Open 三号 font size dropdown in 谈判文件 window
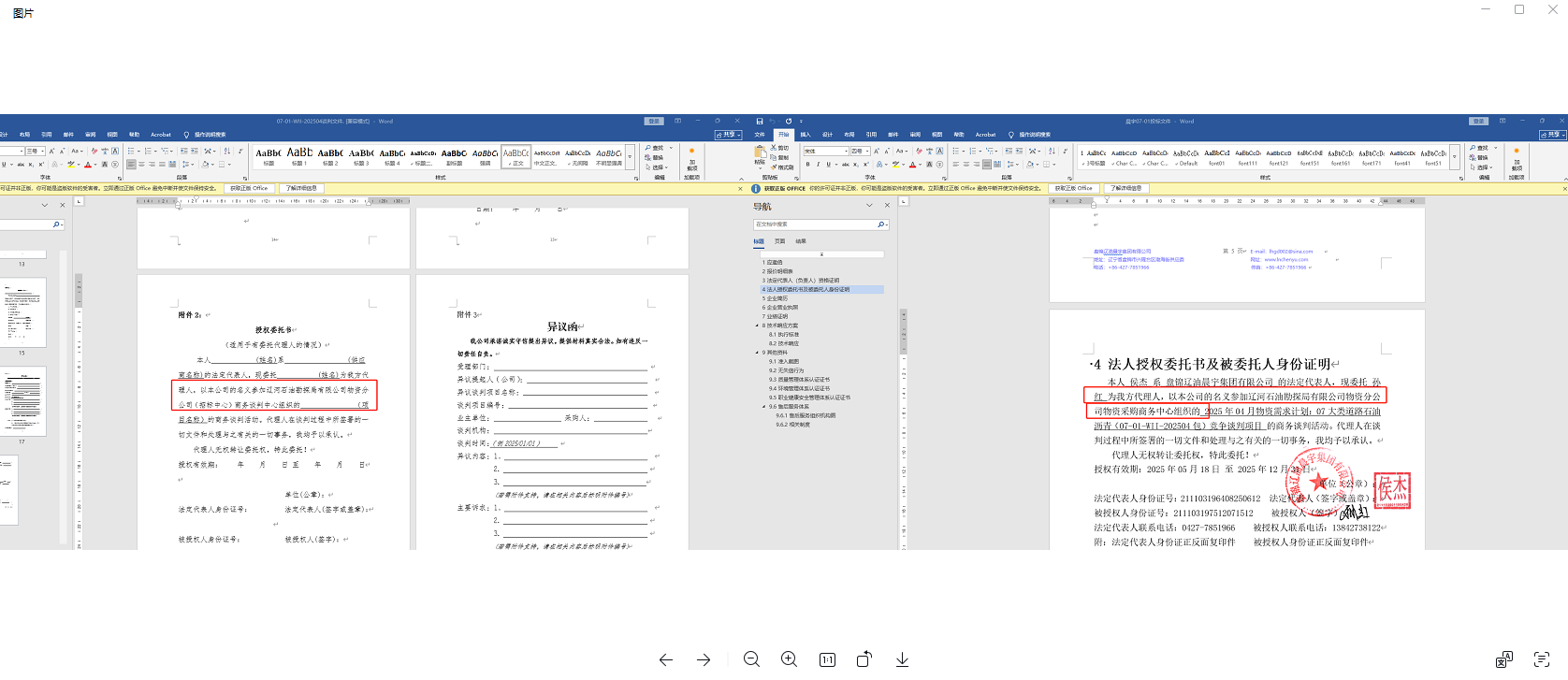This screenshot has height=680, width=1568. (x=42, y=151)
